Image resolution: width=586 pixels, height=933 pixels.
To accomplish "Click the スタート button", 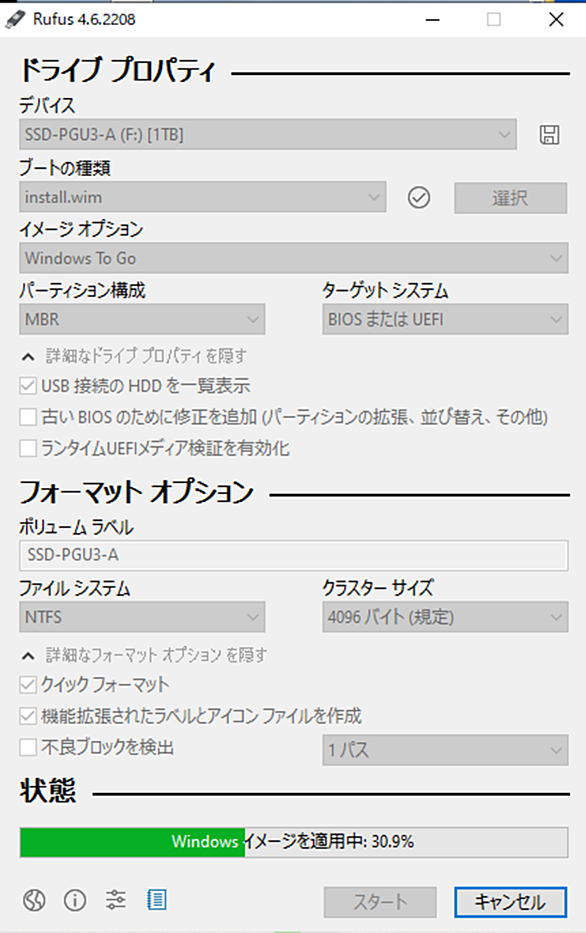I will pyautogui.click(x=380, y=902).
